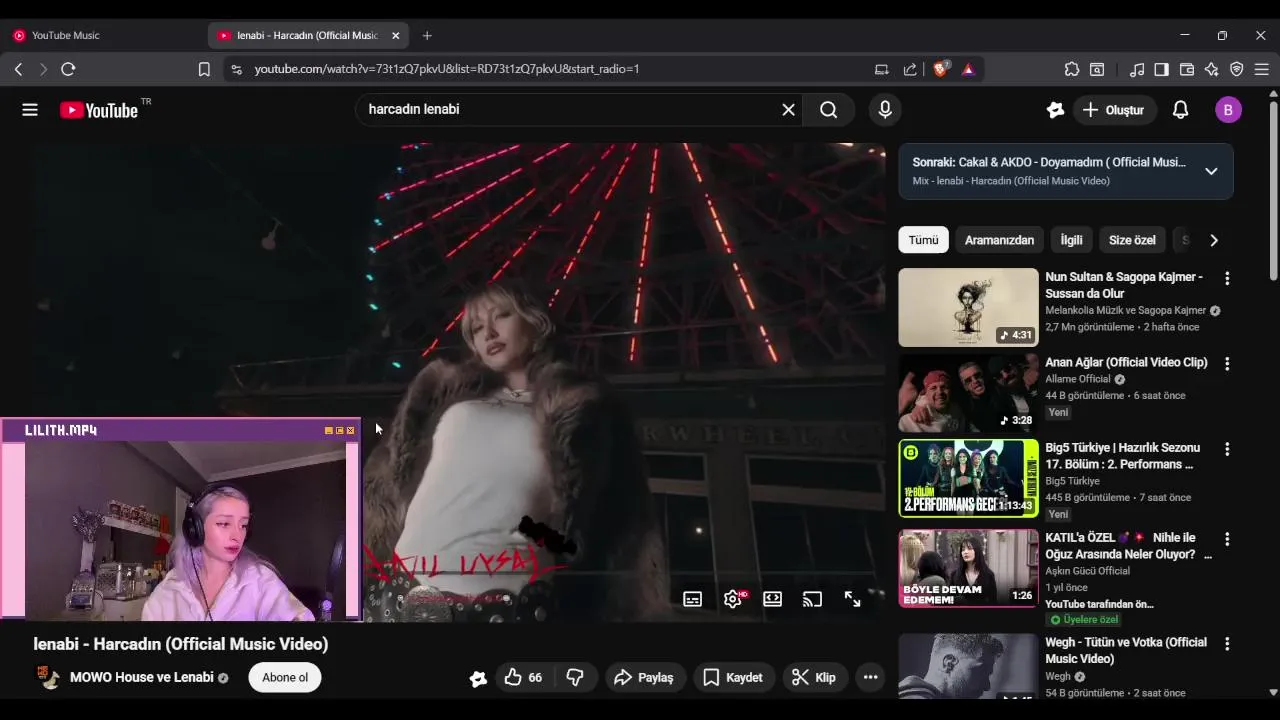1280x720 pixels.
Task: Open more actions three-dot menu under video
Action: pyautogui.click(x=870, y=678)
